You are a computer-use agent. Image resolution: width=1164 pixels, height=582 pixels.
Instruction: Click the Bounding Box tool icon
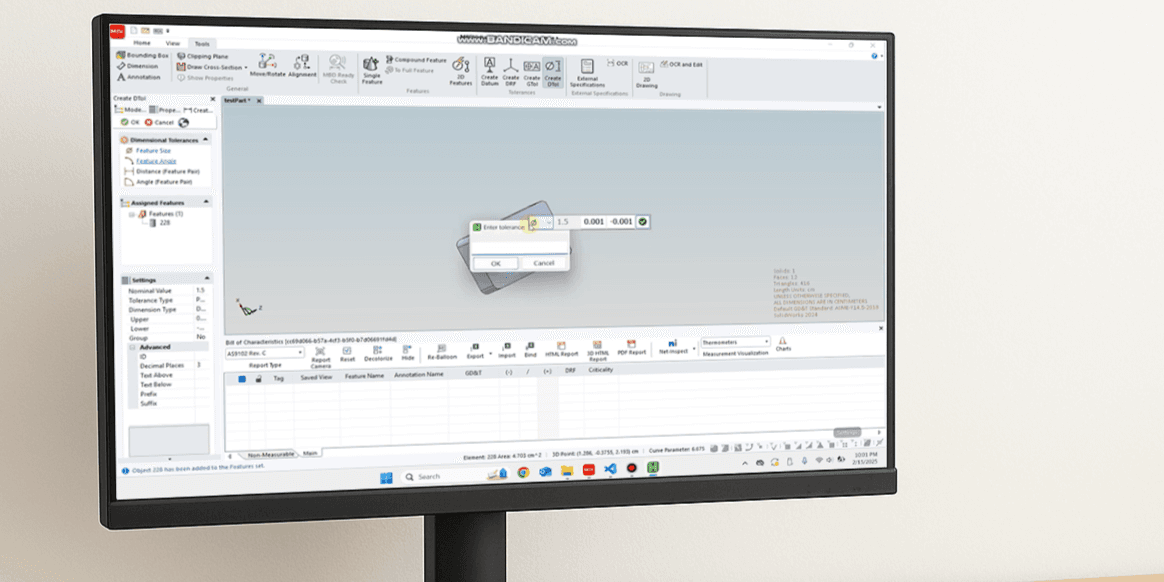(x=121, y=56)
